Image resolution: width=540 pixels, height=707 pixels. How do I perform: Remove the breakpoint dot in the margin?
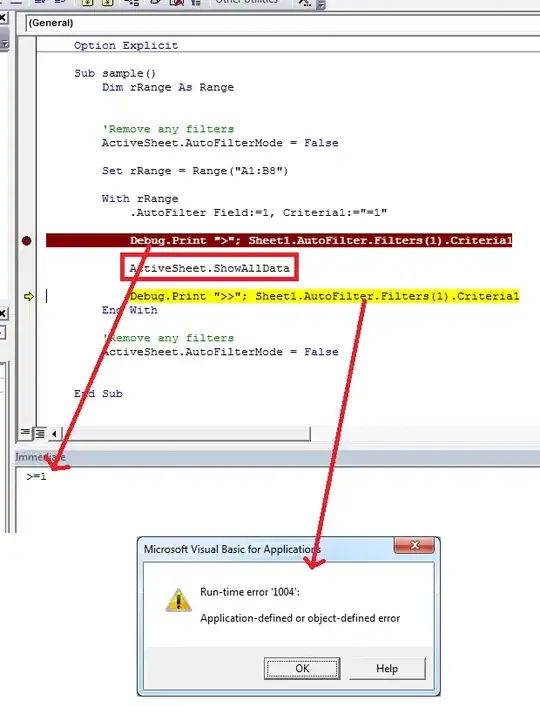coord(27,241)
